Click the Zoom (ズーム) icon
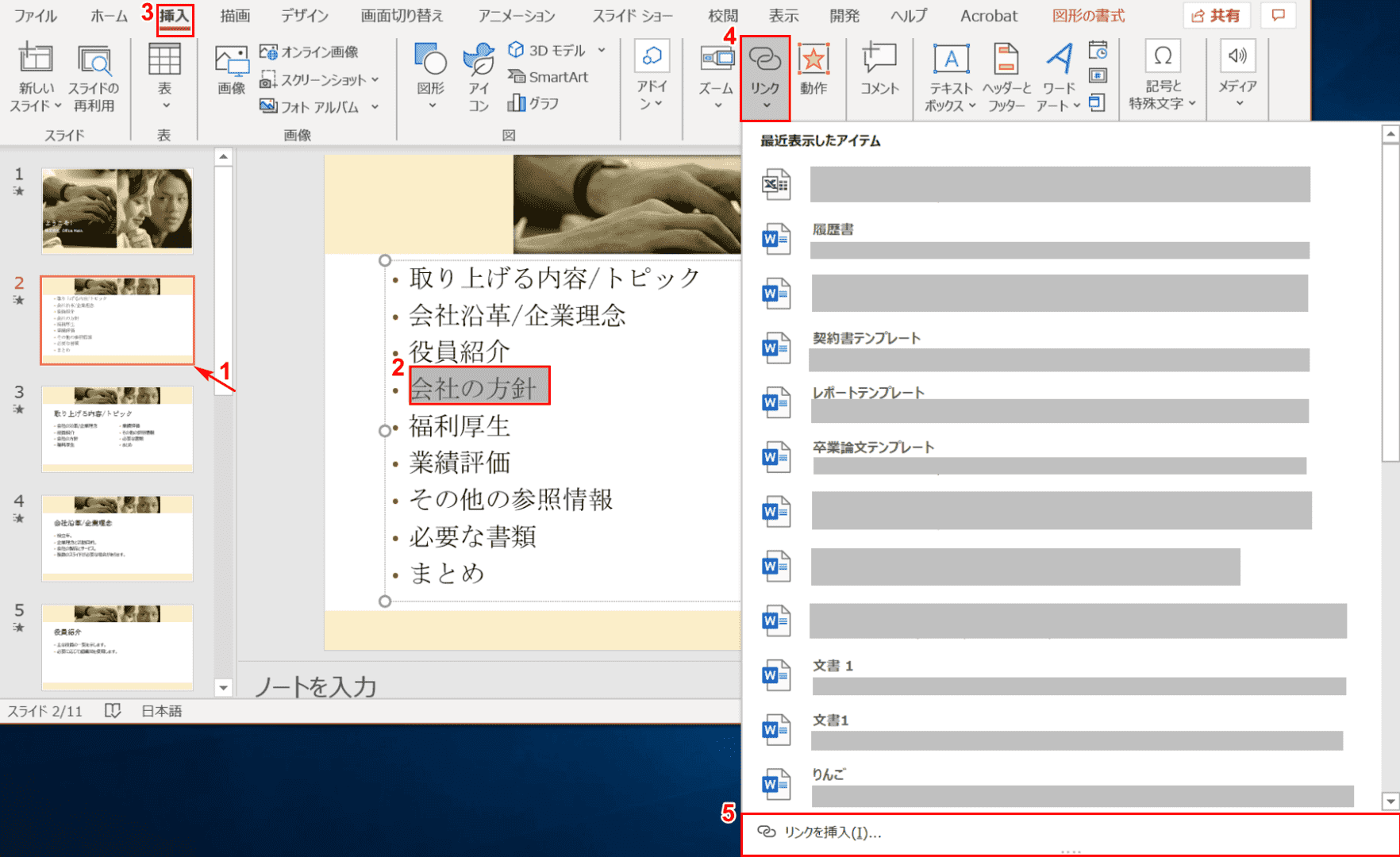The height and width of the screenshot is (857, 1400). tap(717, 59)
